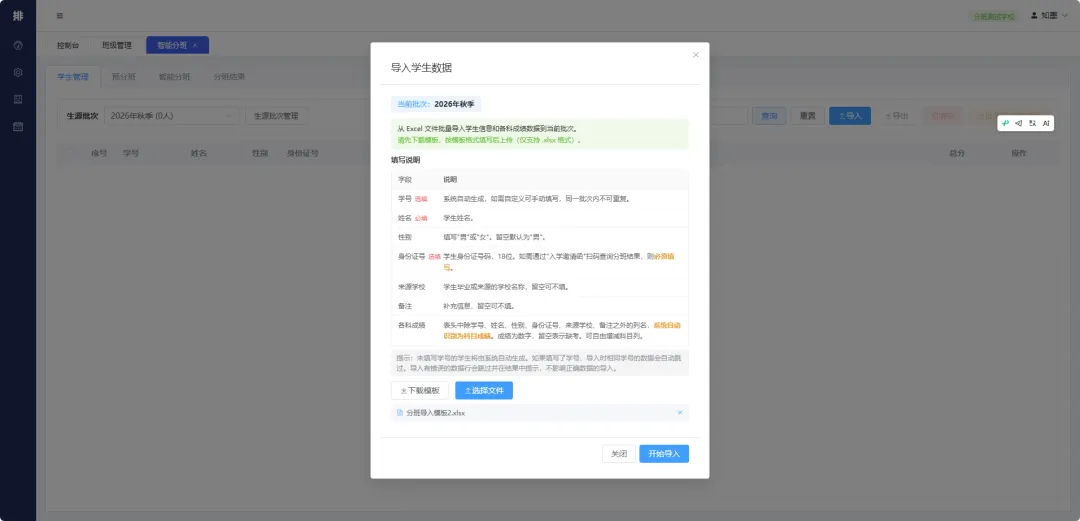The image size is (1080, 521).
Task: Remove the uploaded file 分班导入模板2.xlsx
Action: pos(680,413)
